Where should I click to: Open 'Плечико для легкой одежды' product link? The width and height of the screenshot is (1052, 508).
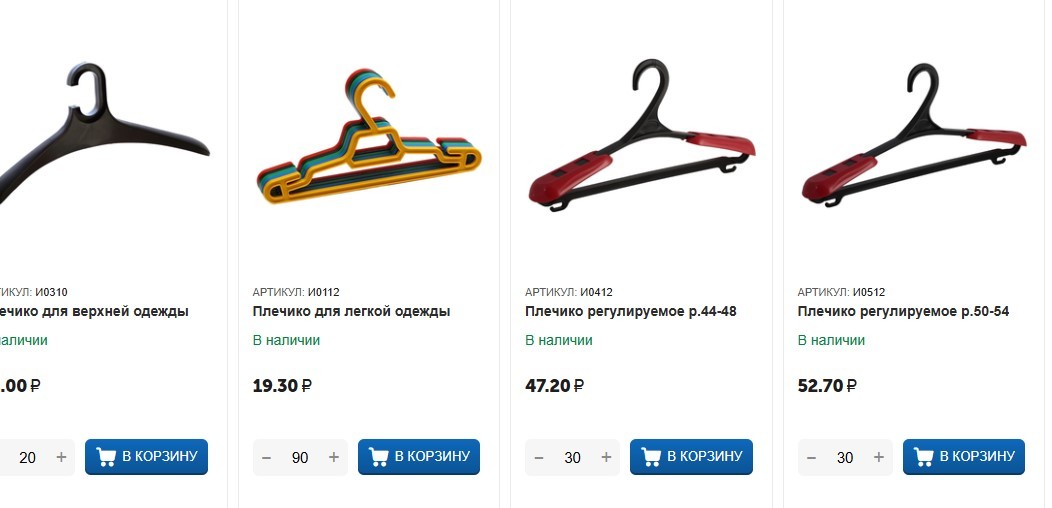coord(351,311)
